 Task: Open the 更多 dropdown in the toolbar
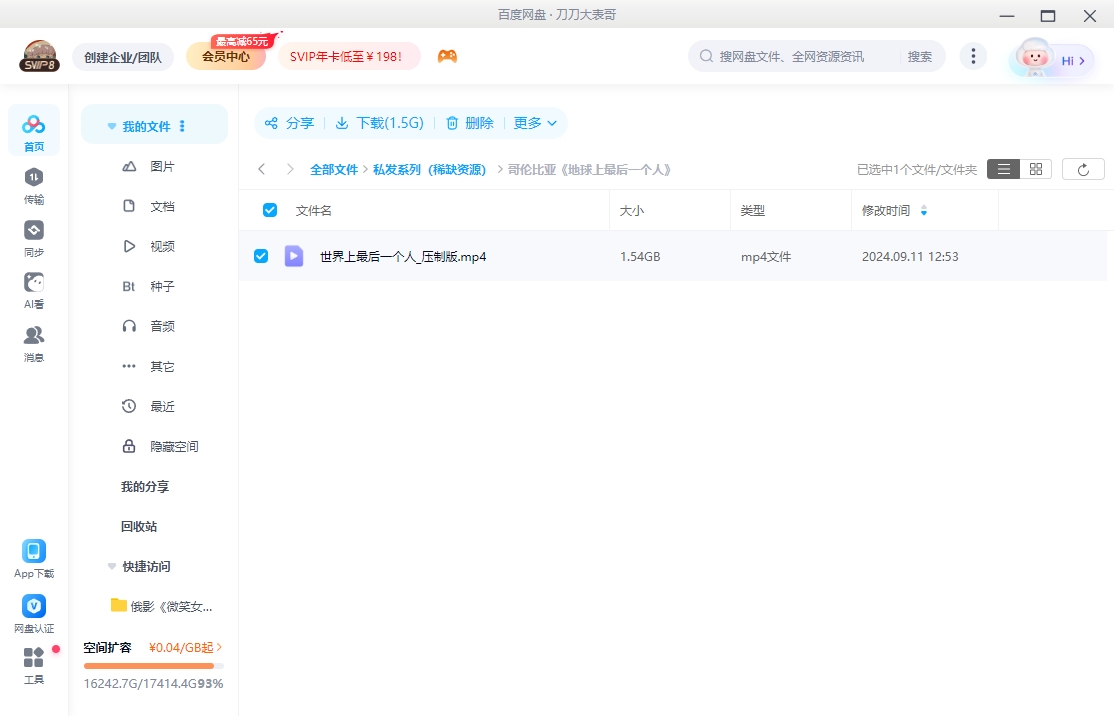point(535,123)
